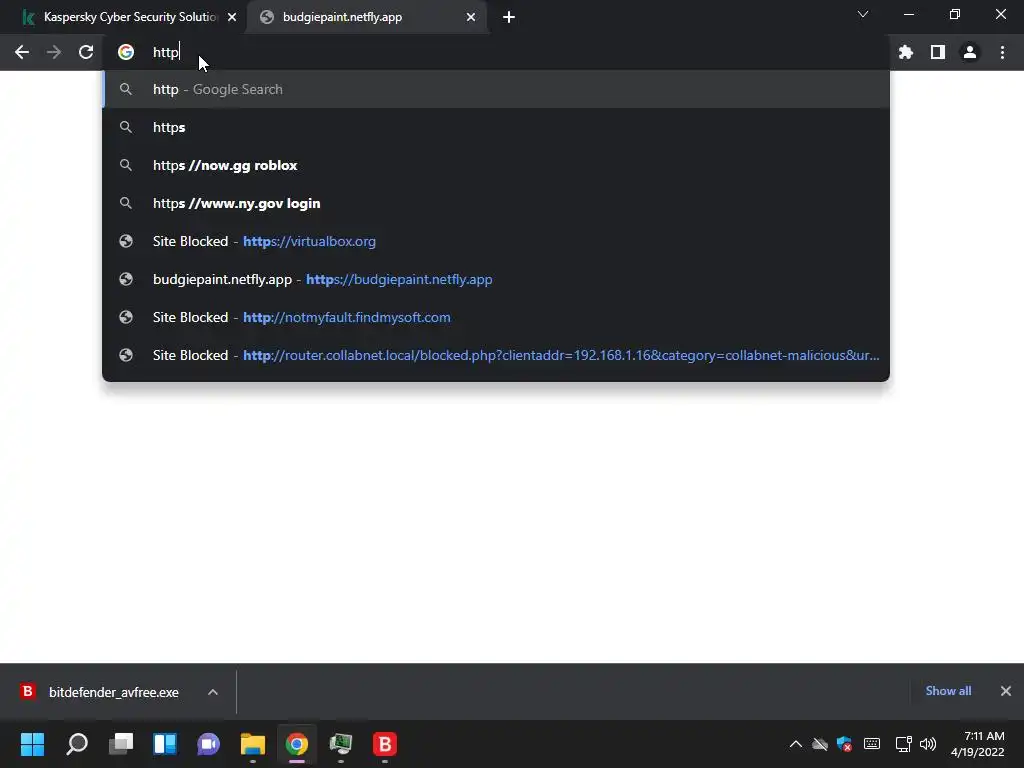Image resolution: width=1024 pixels, height=768 pixels.
Task: Go back with the browser back arrow
Action: point(22,52)
